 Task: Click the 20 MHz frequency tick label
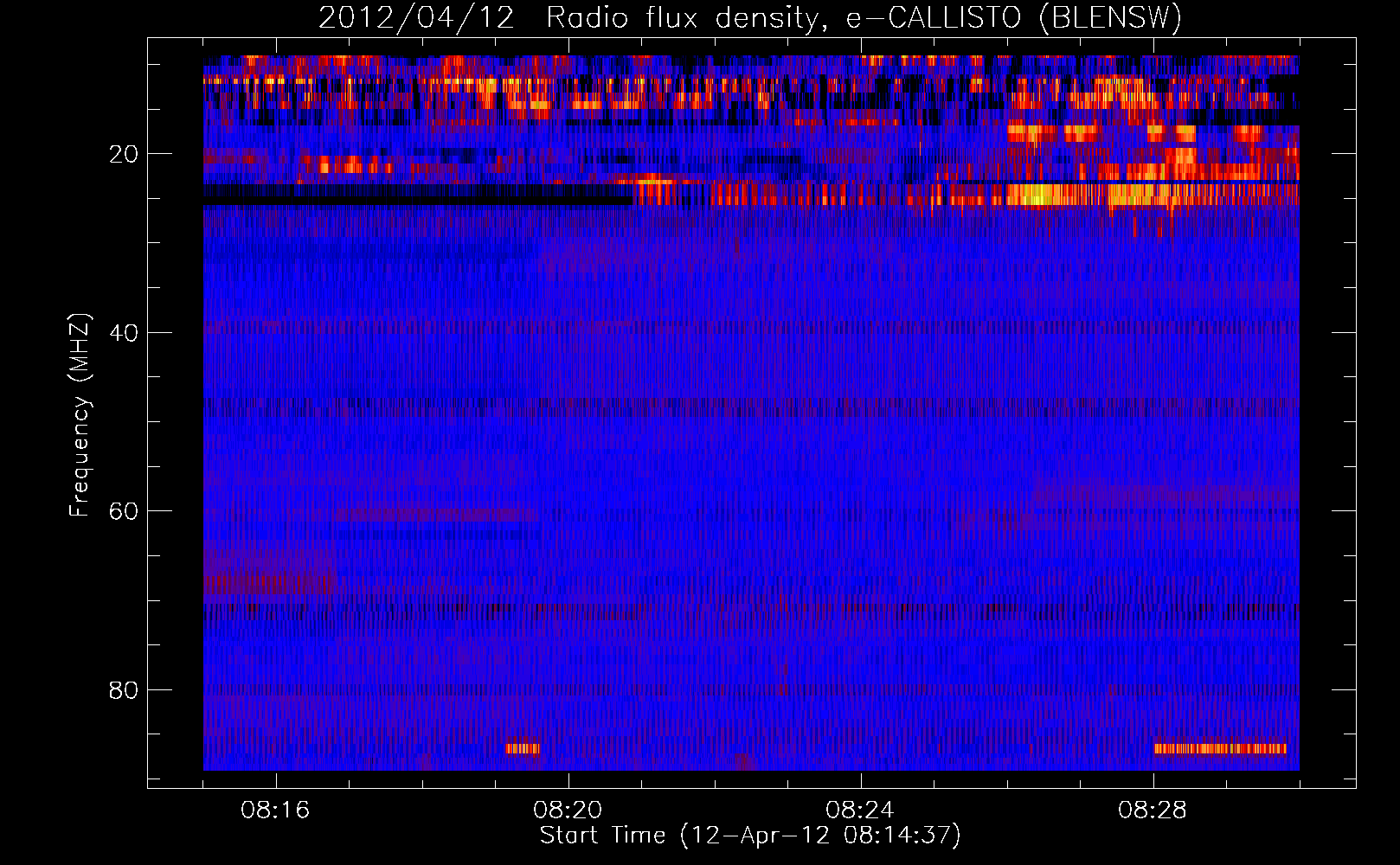[124, 154]
